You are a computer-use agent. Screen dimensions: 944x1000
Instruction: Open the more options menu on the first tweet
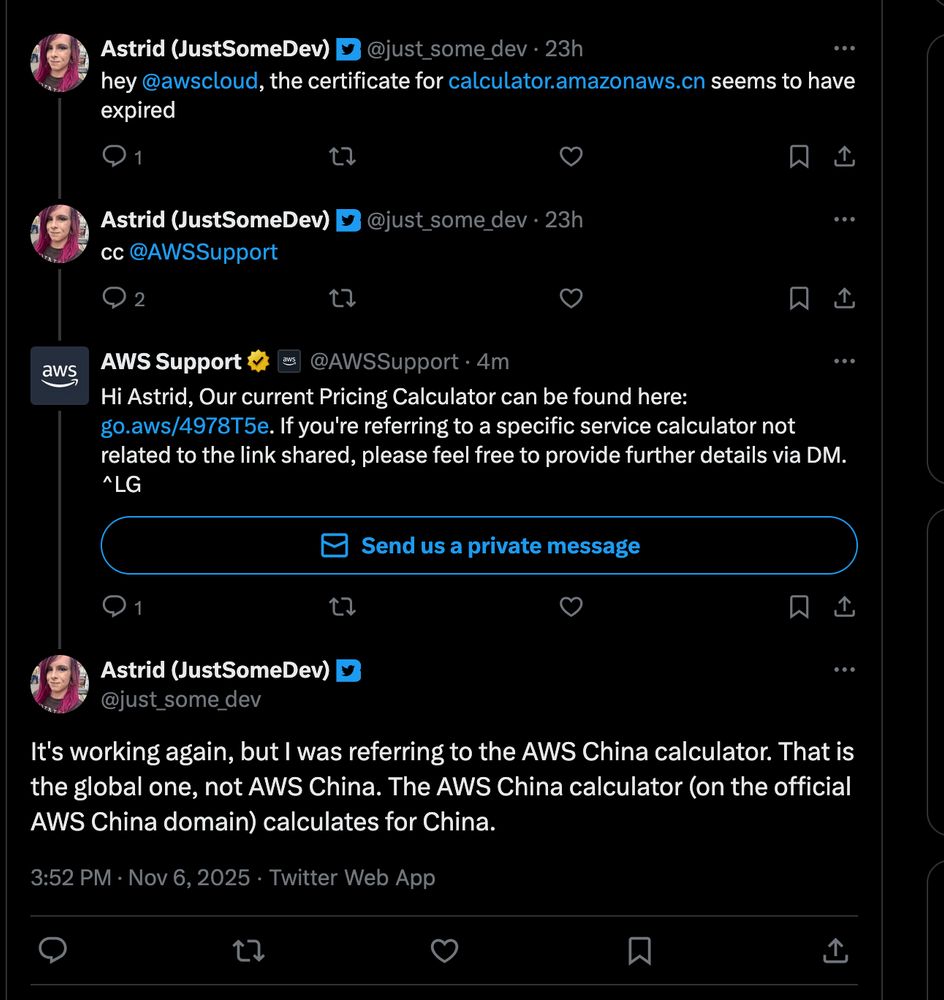pos(844,47)
